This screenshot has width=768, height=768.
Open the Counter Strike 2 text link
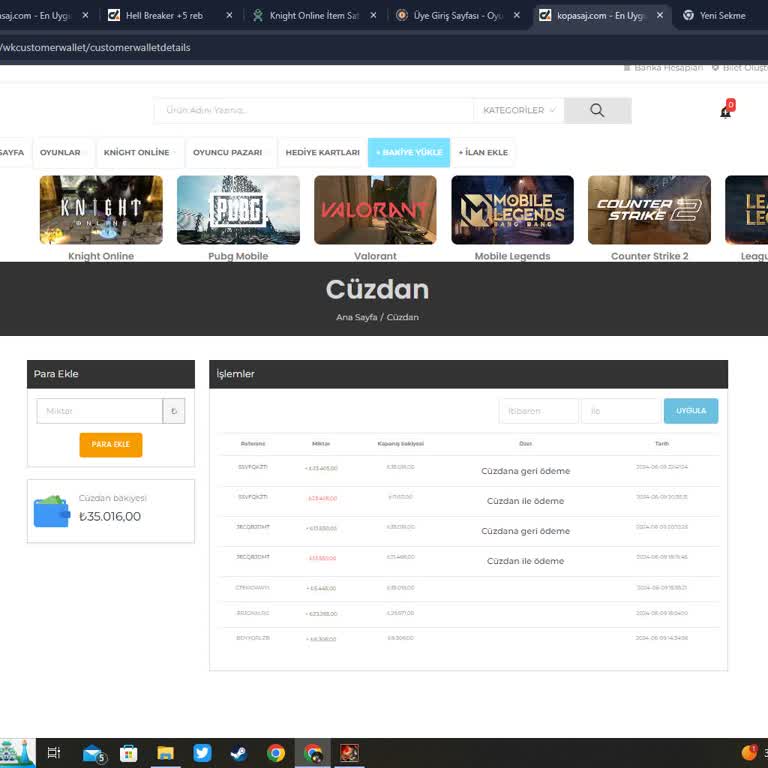(x=649, y=256)
